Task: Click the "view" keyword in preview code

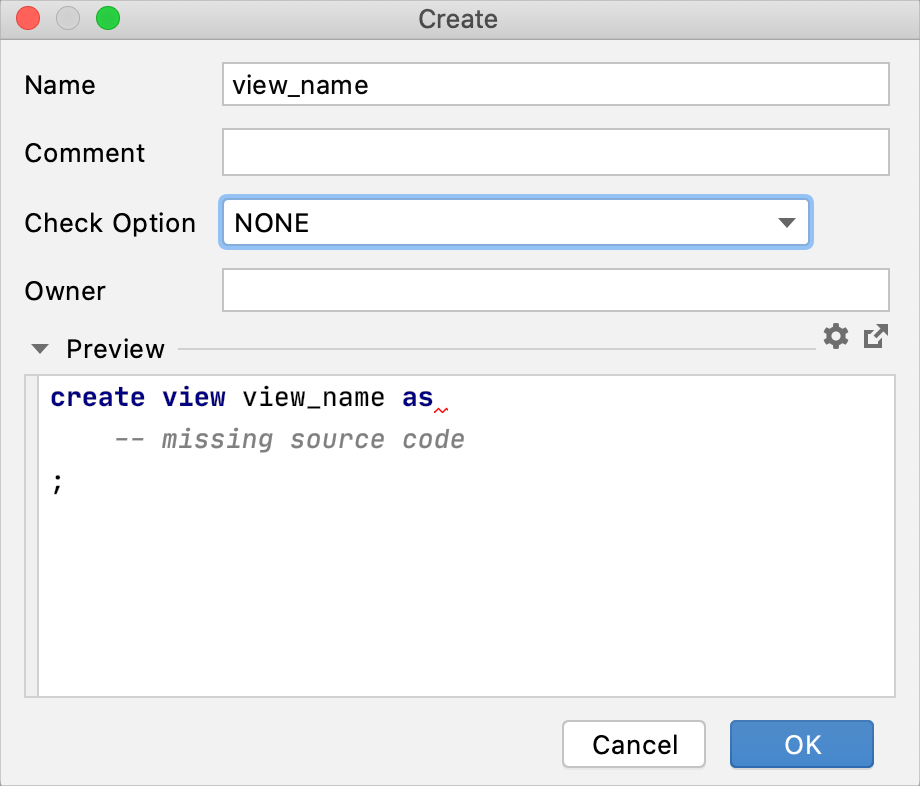Action: coord(194,398)
